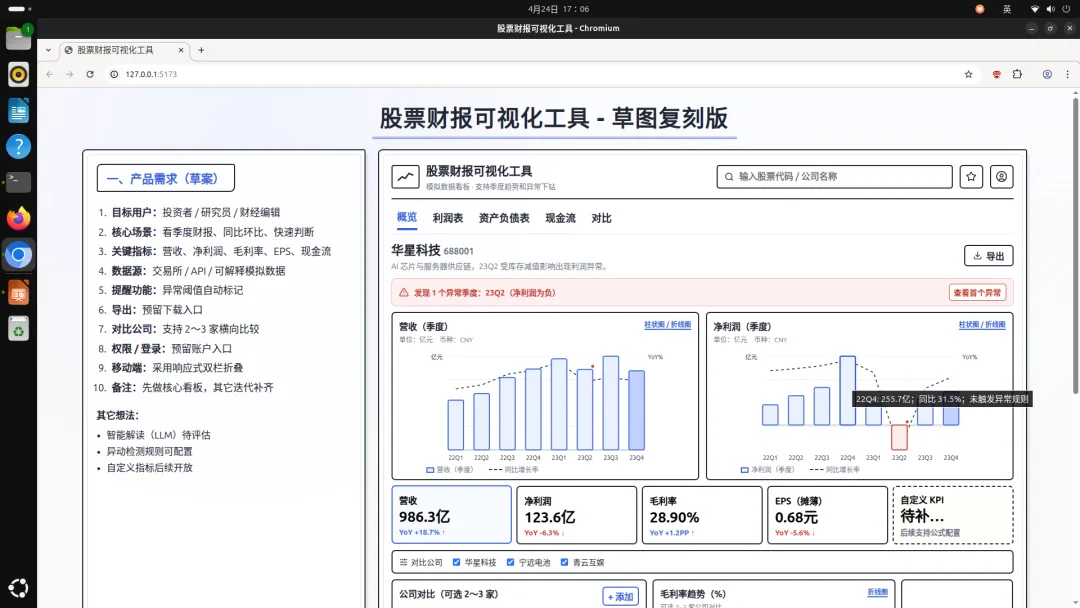Click 查看首个异常 button
Viewport: 1080px width, 608px height.
coord(977,293)
